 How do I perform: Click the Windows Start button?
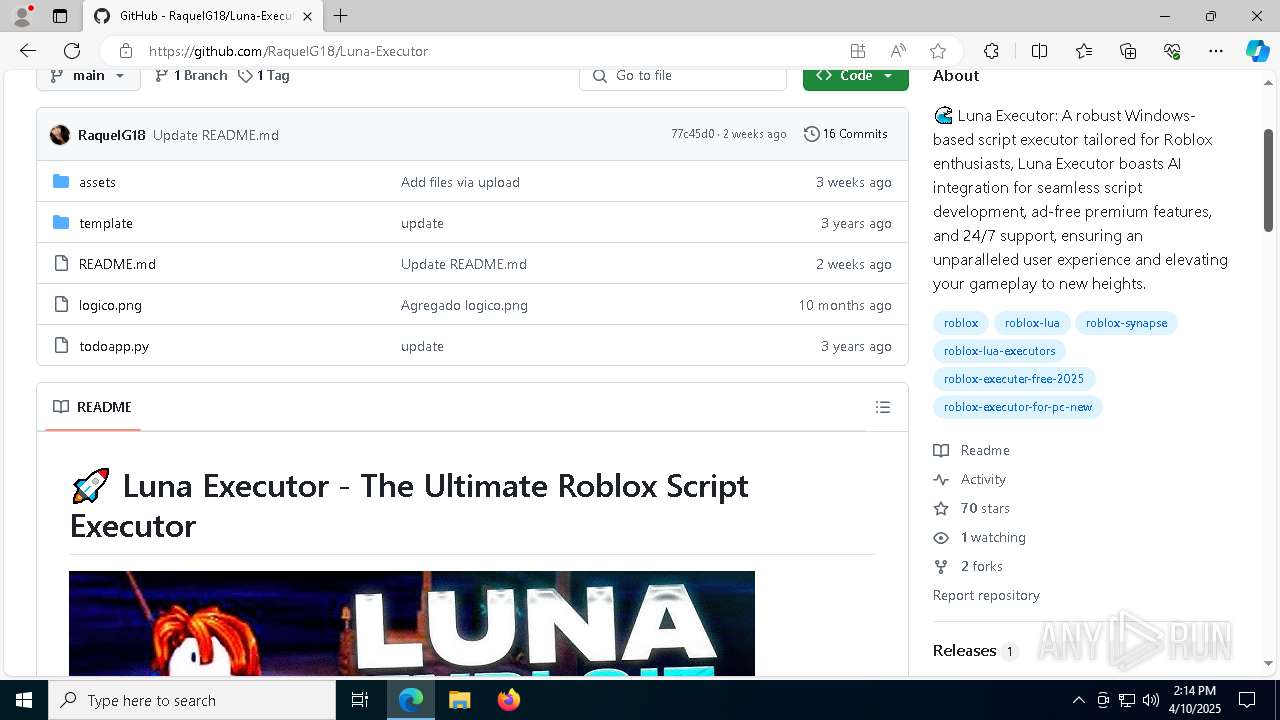click(24, 700)
